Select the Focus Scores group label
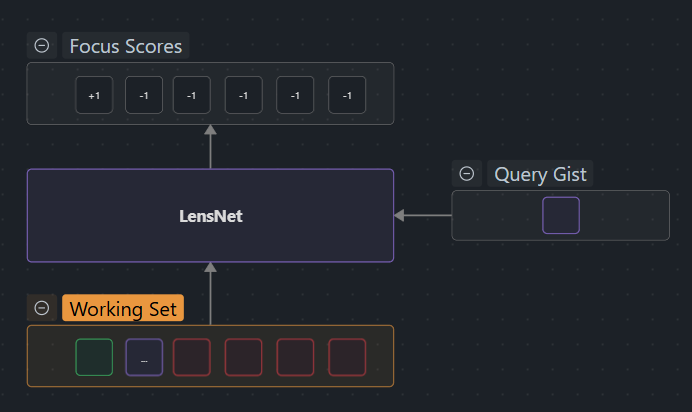The height and width of the screenshot is (412, 692). pos(125,46)
